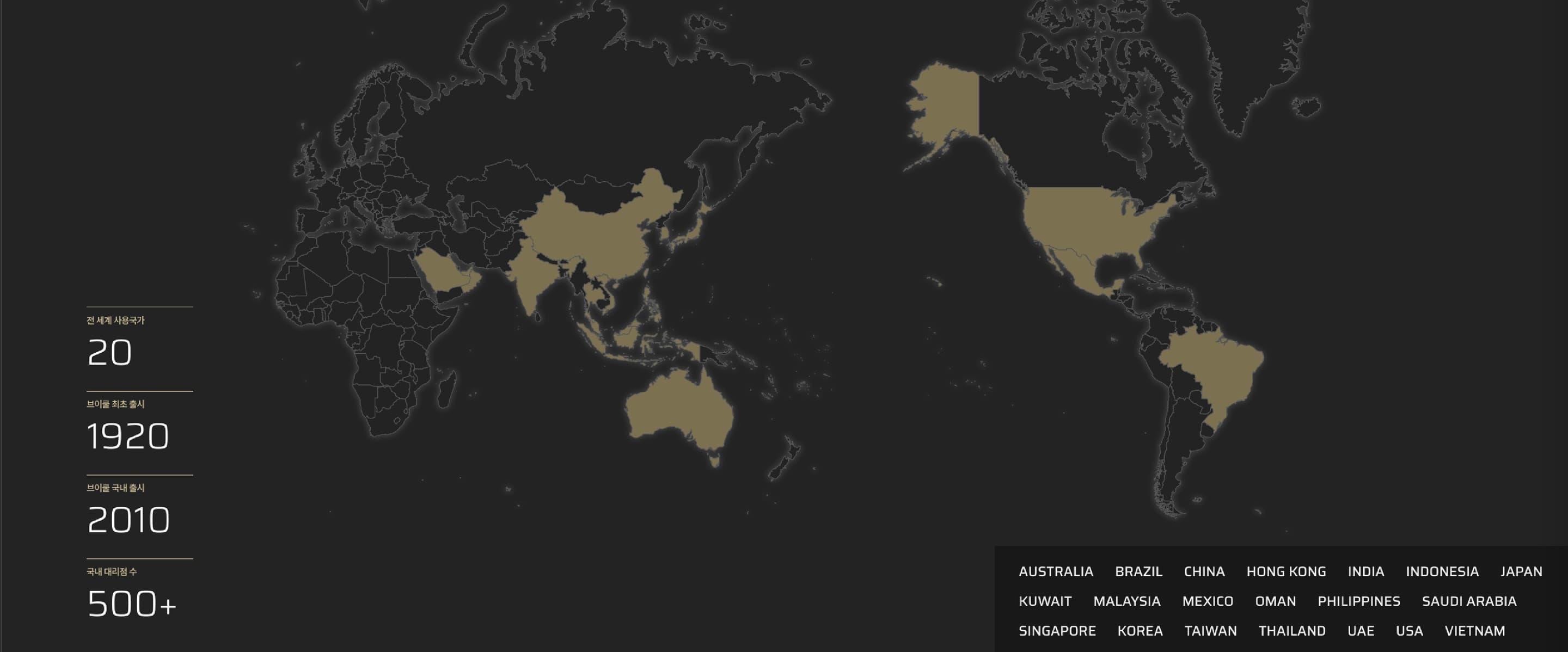
Task: Select AUSTRALIA in the country list
Action: tap(1056, 571)
